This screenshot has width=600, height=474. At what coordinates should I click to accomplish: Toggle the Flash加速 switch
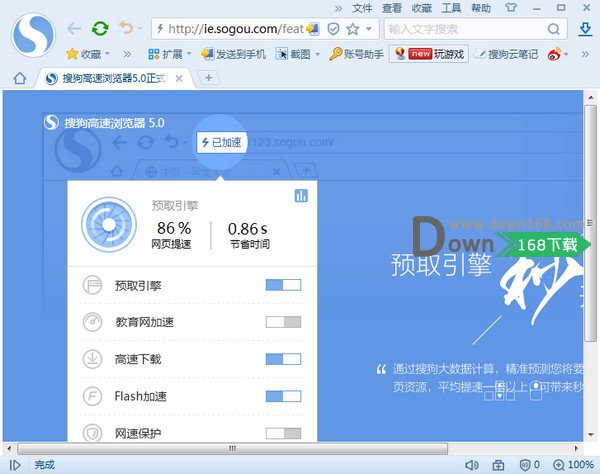(284, 396)
